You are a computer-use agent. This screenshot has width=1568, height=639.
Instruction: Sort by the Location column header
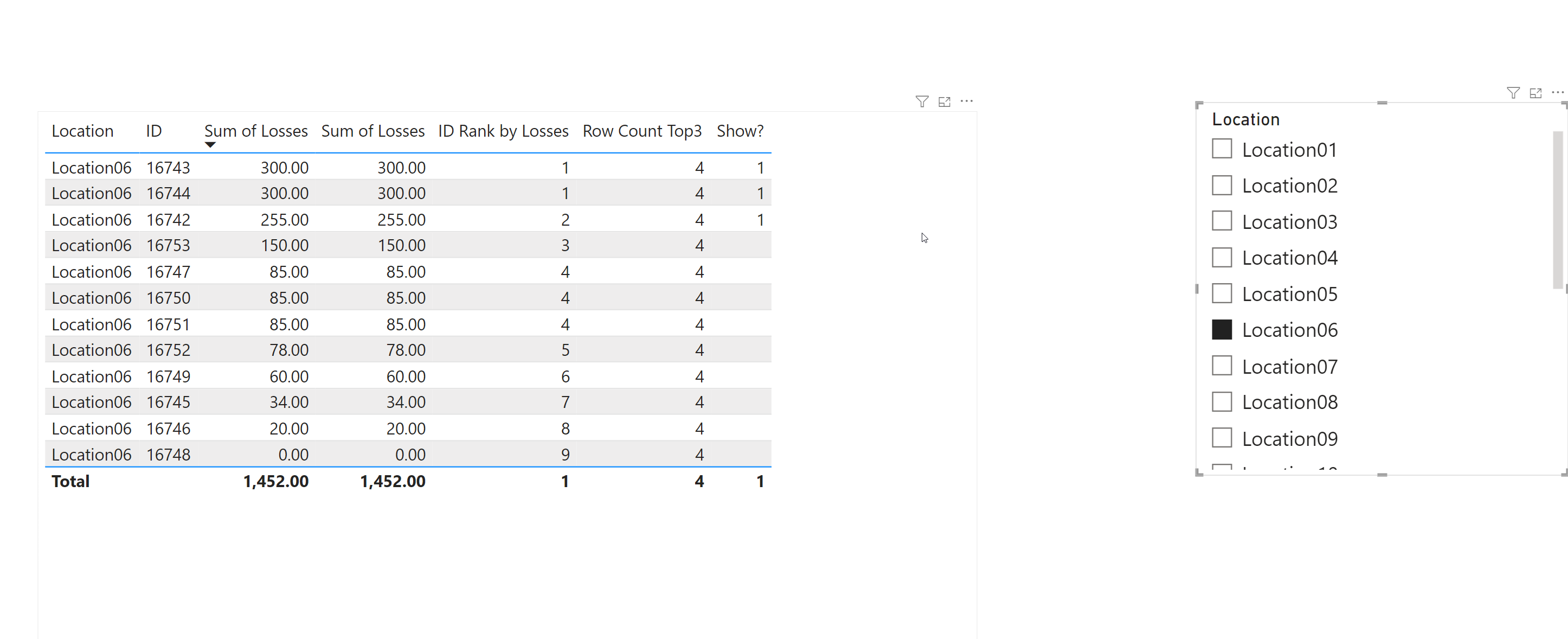tap(82, 131)
